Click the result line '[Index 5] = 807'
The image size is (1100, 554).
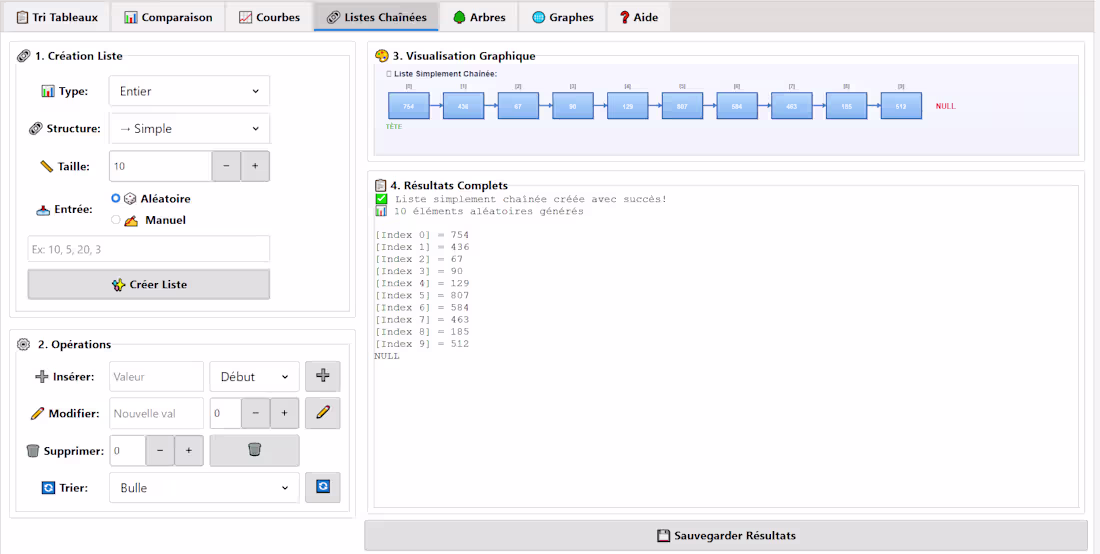click(x=422, y=295)
